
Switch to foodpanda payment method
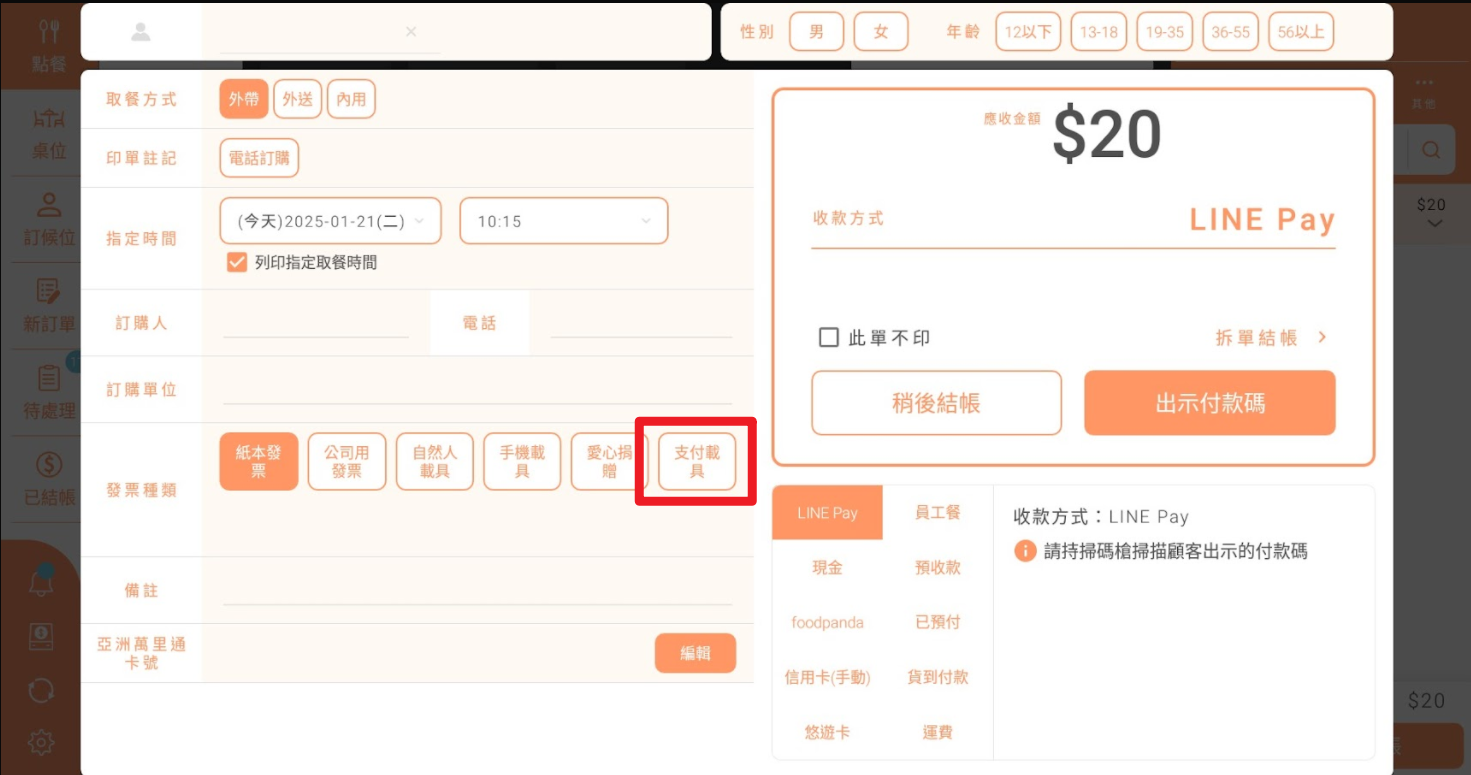click(x=827, y=622)
